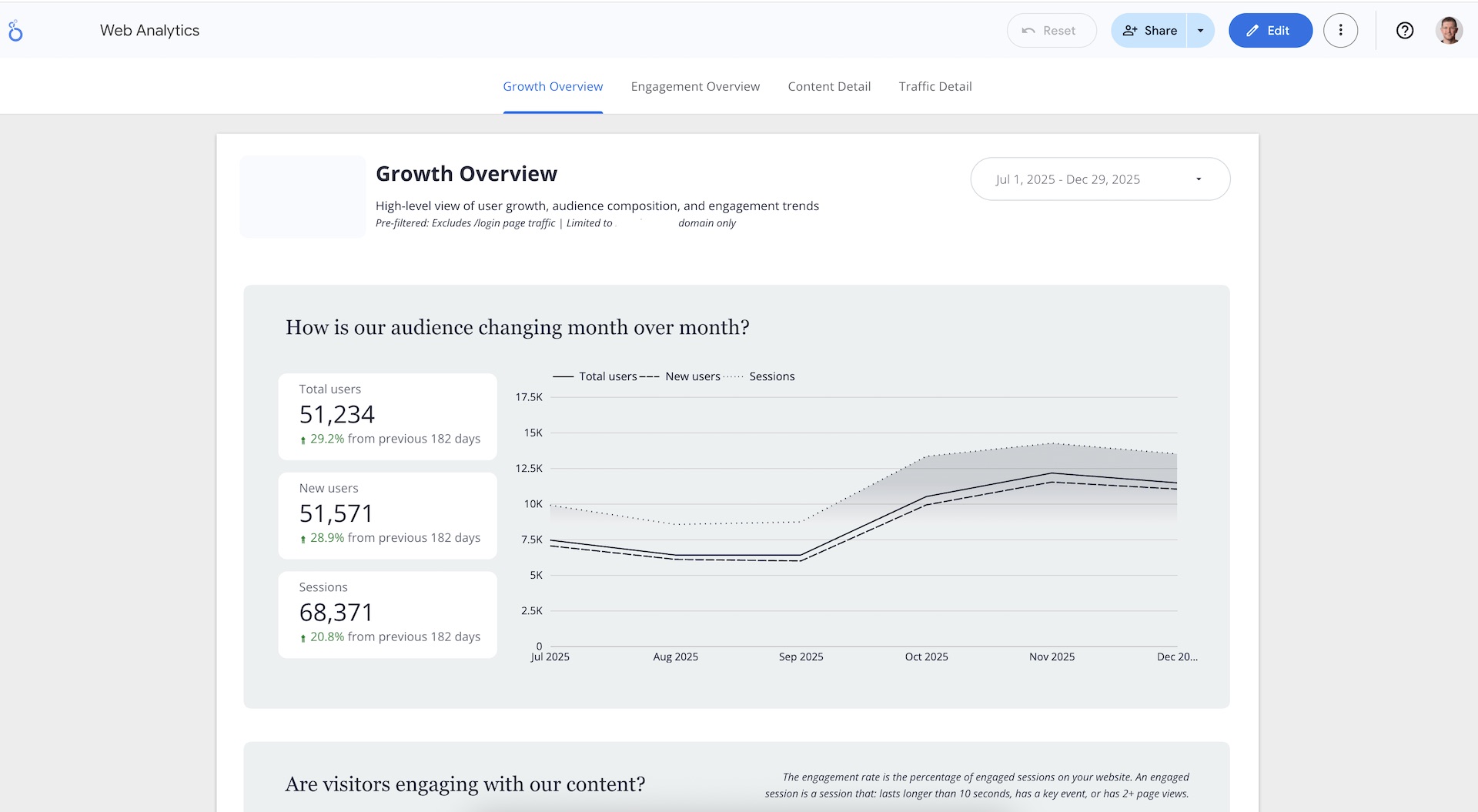
Task: Open the Share button's dropdown arrow
Action: (1199, 31)
